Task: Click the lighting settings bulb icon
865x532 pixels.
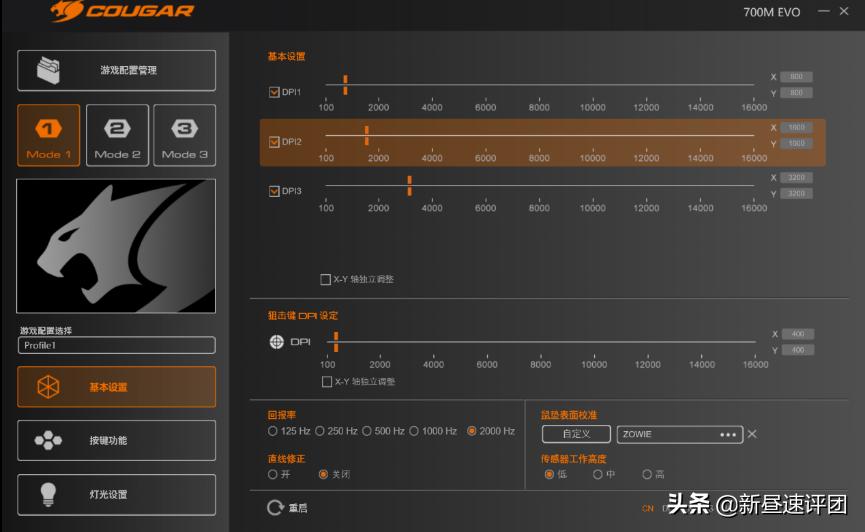Action: point(48,494)
